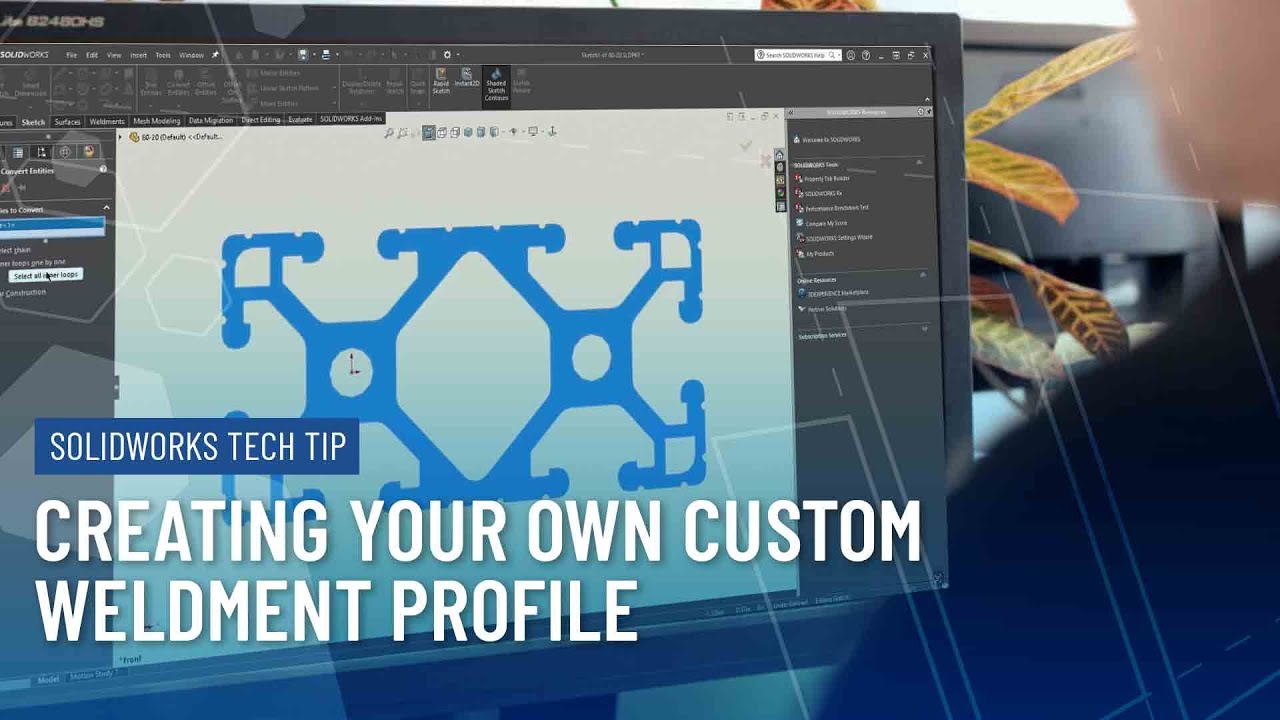Open the Options gear dropdown arrow
This screenshot has width=1280, height=720.
click(458, 55)
